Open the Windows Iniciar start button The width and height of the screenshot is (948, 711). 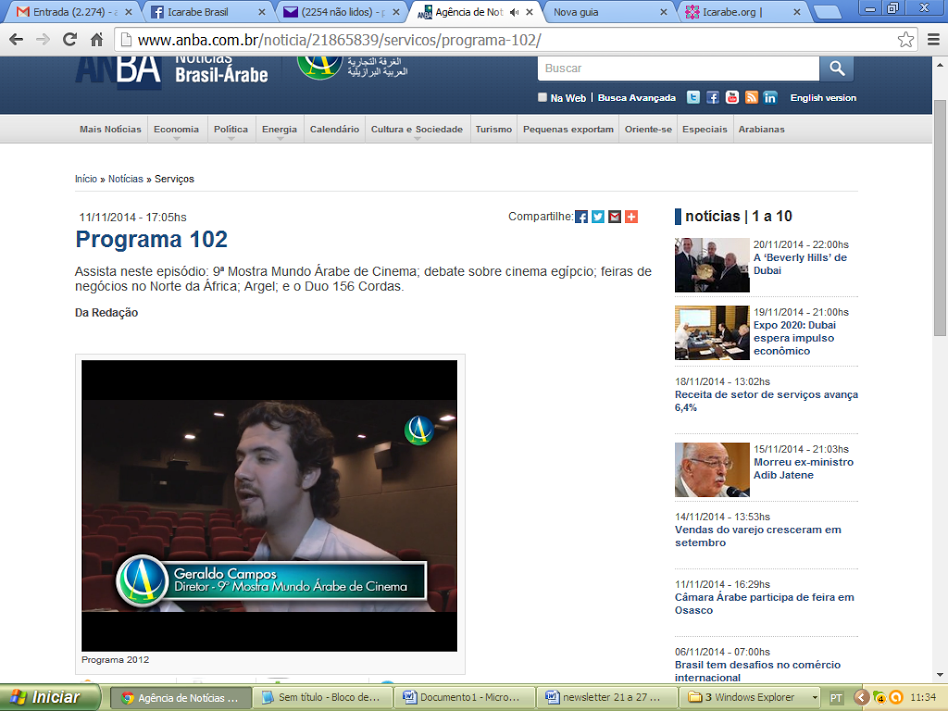[50, 697]
